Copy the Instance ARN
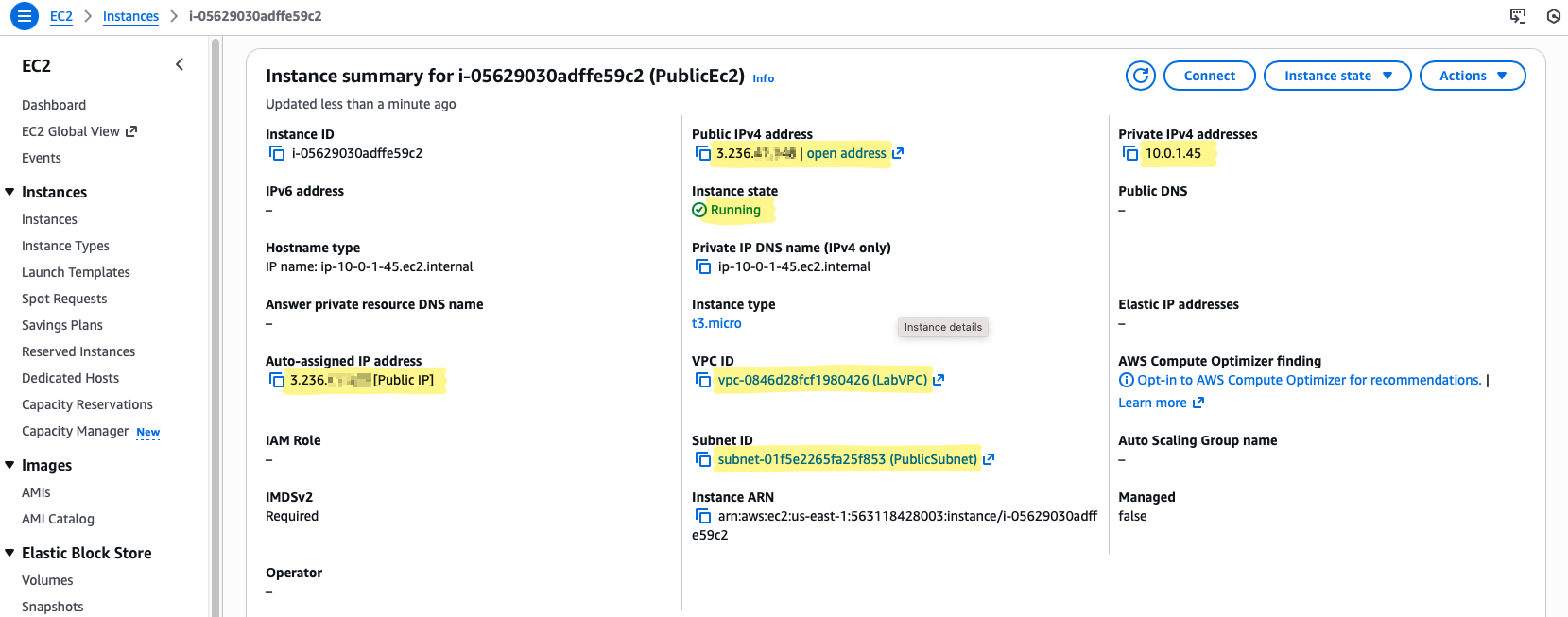 (703, 516)
